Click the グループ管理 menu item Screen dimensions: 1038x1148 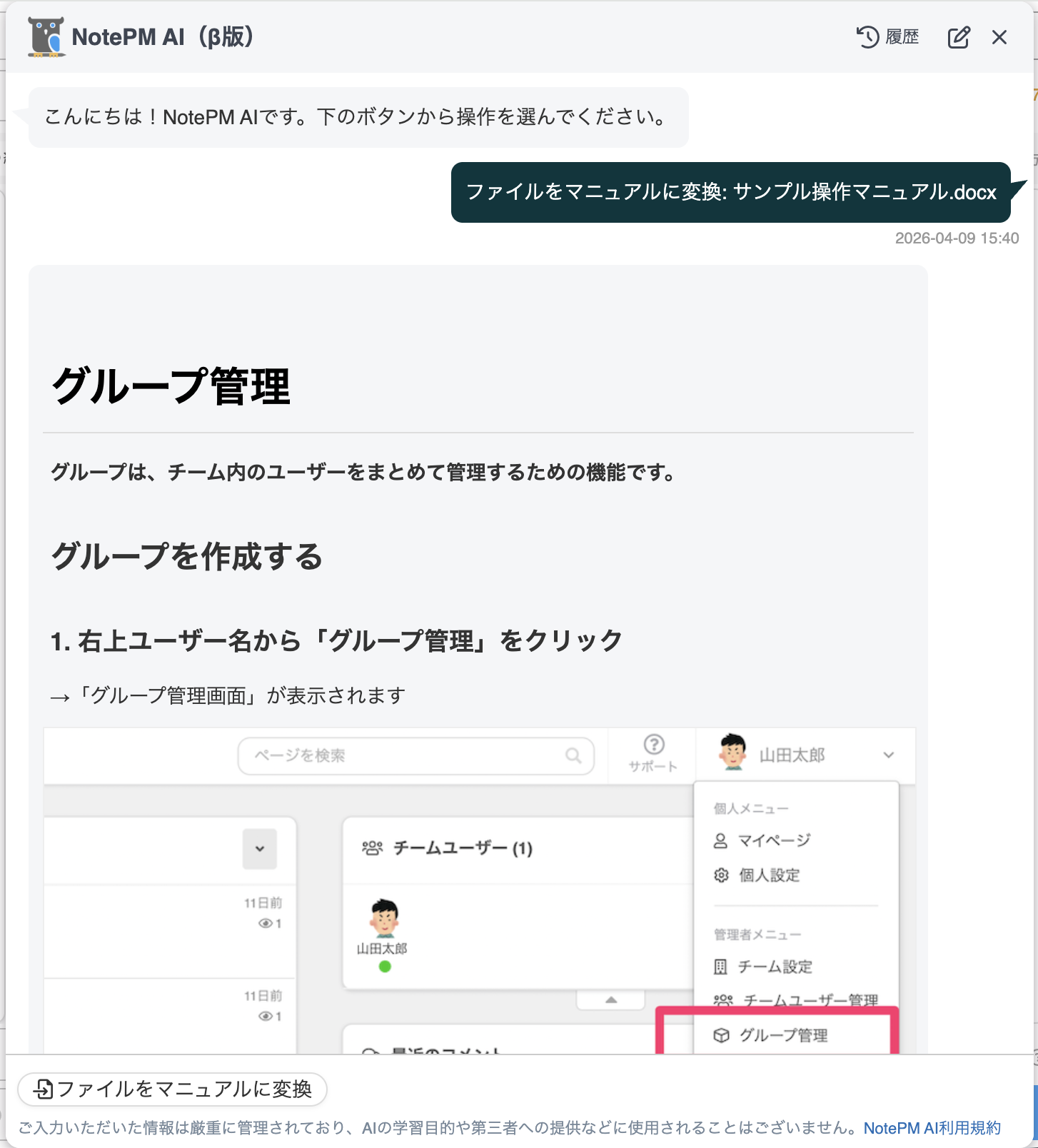coord(783,1035)
